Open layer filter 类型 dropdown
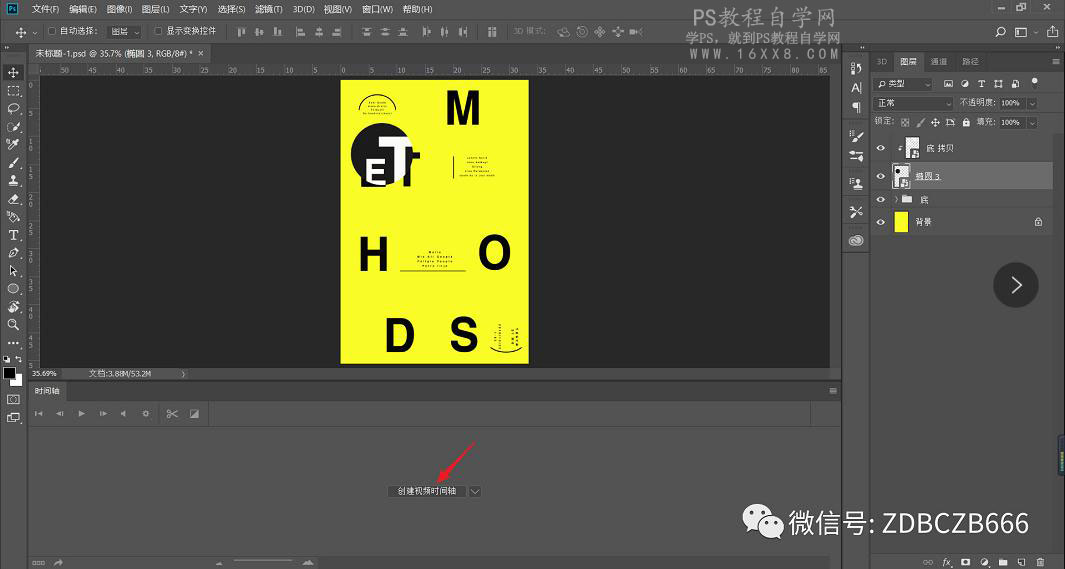 903,84
